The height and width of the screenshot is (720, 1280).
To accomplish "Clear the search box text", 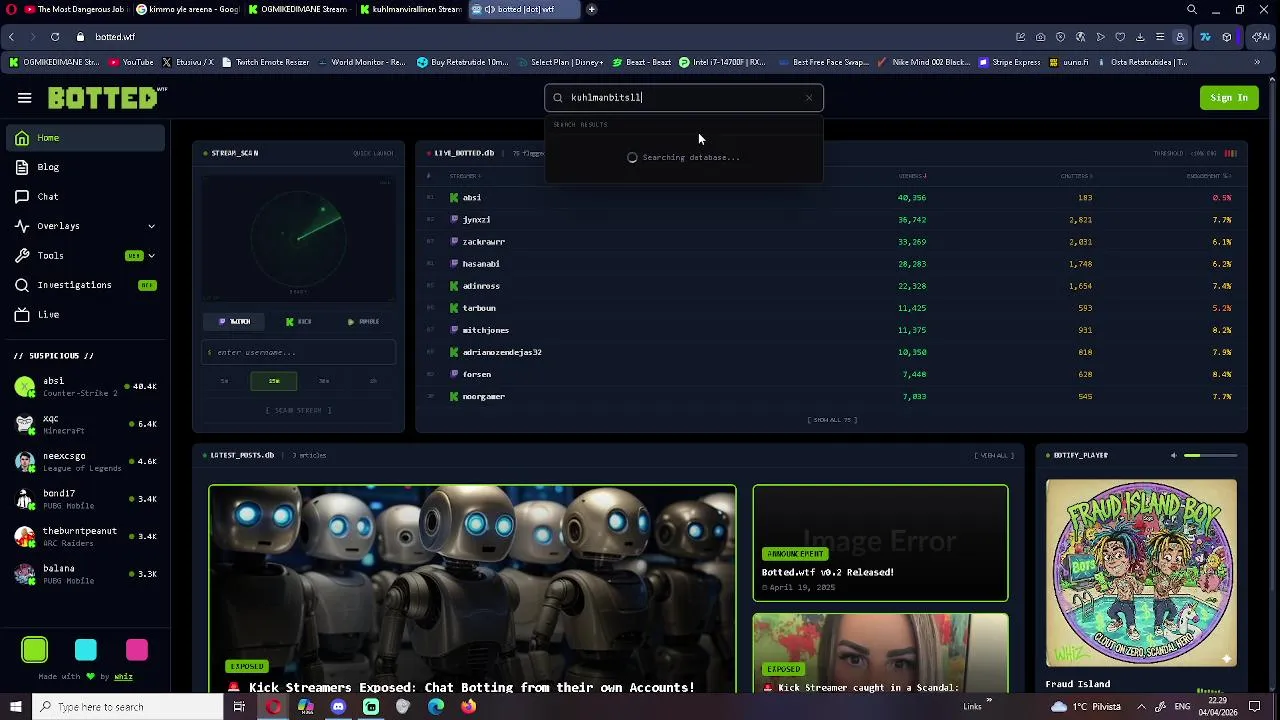I will coord(809,98).
